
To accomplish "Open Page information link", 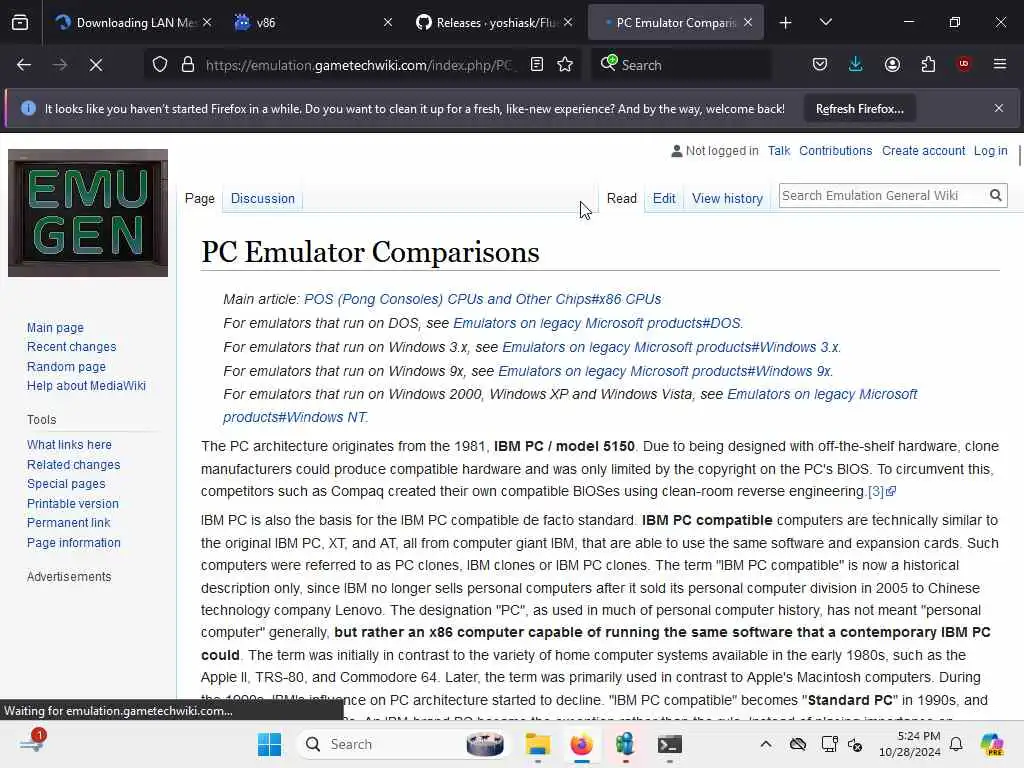I will tap(74, 543).
